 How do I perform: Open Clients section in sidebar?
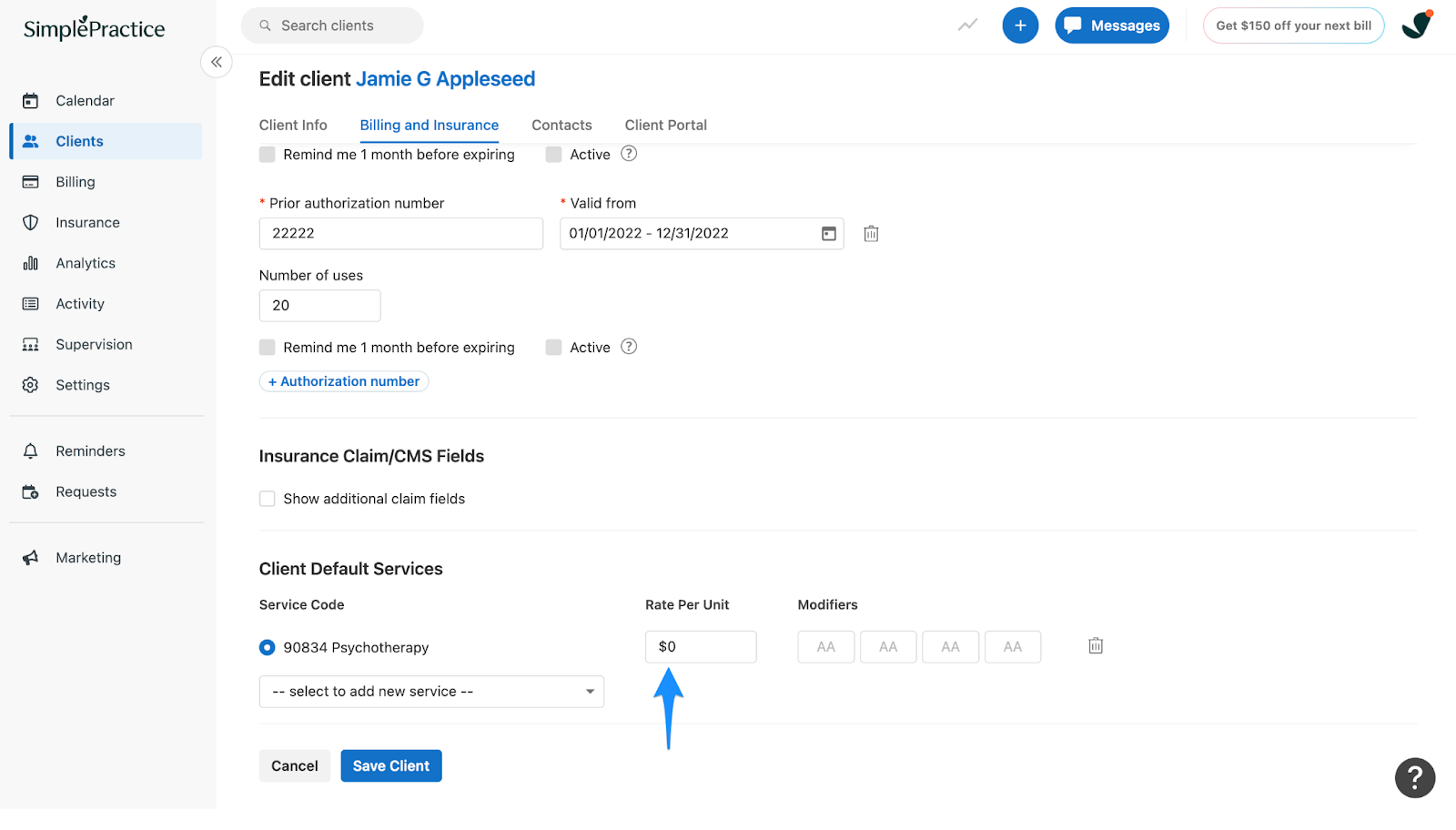pos(106,141)
